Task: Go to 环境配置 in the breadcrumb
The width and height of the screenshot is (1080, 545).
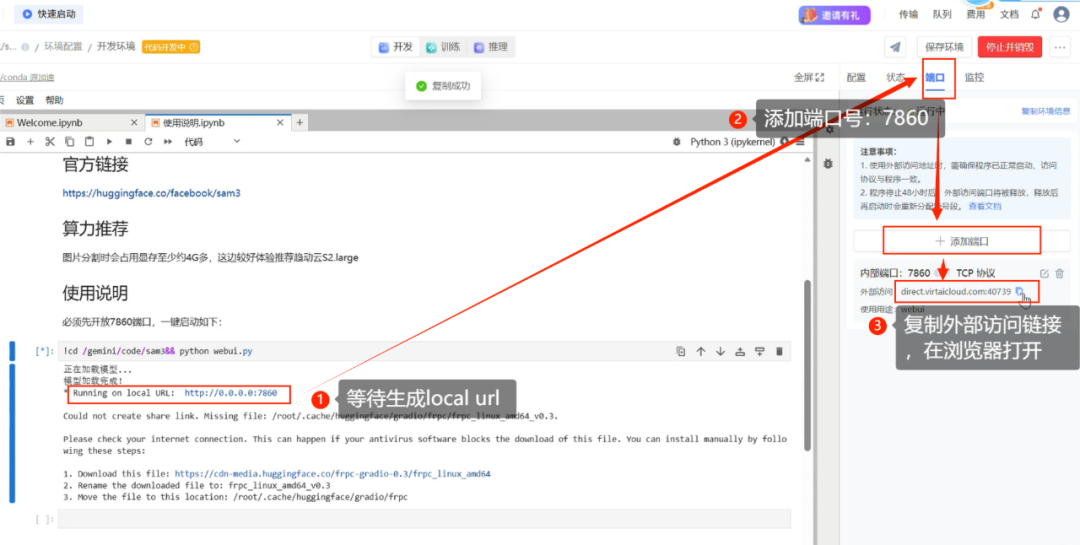Action: 63,47
